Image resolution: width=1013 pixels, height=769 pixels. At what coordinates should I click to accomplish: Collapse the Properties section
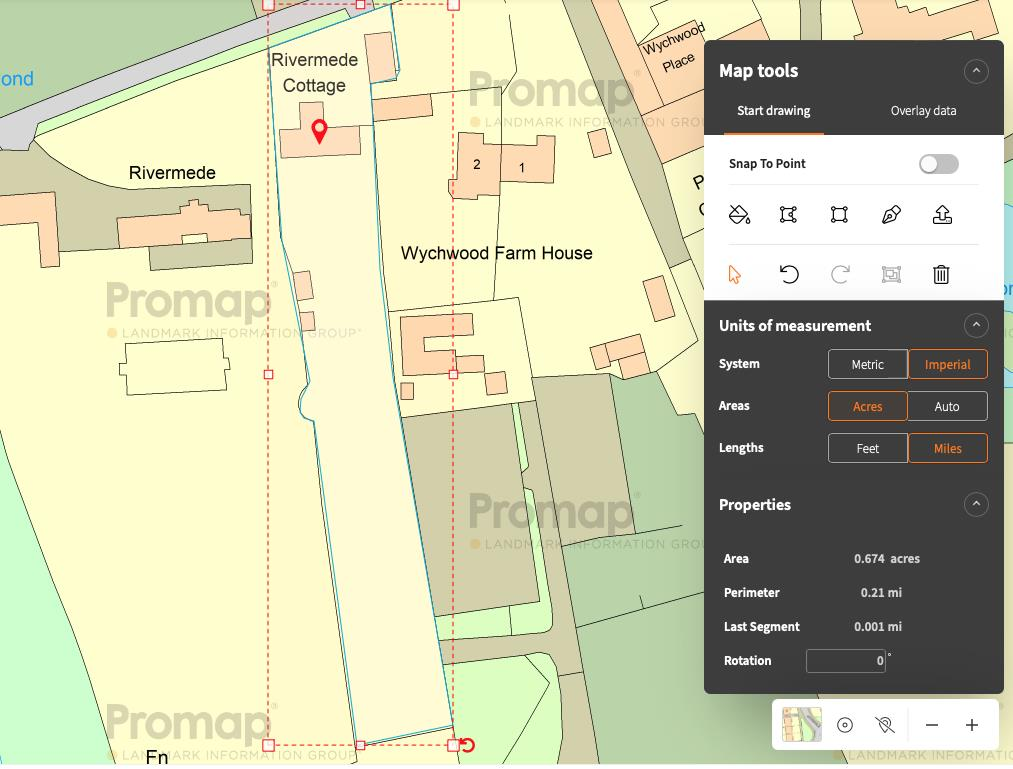[976, 504]
